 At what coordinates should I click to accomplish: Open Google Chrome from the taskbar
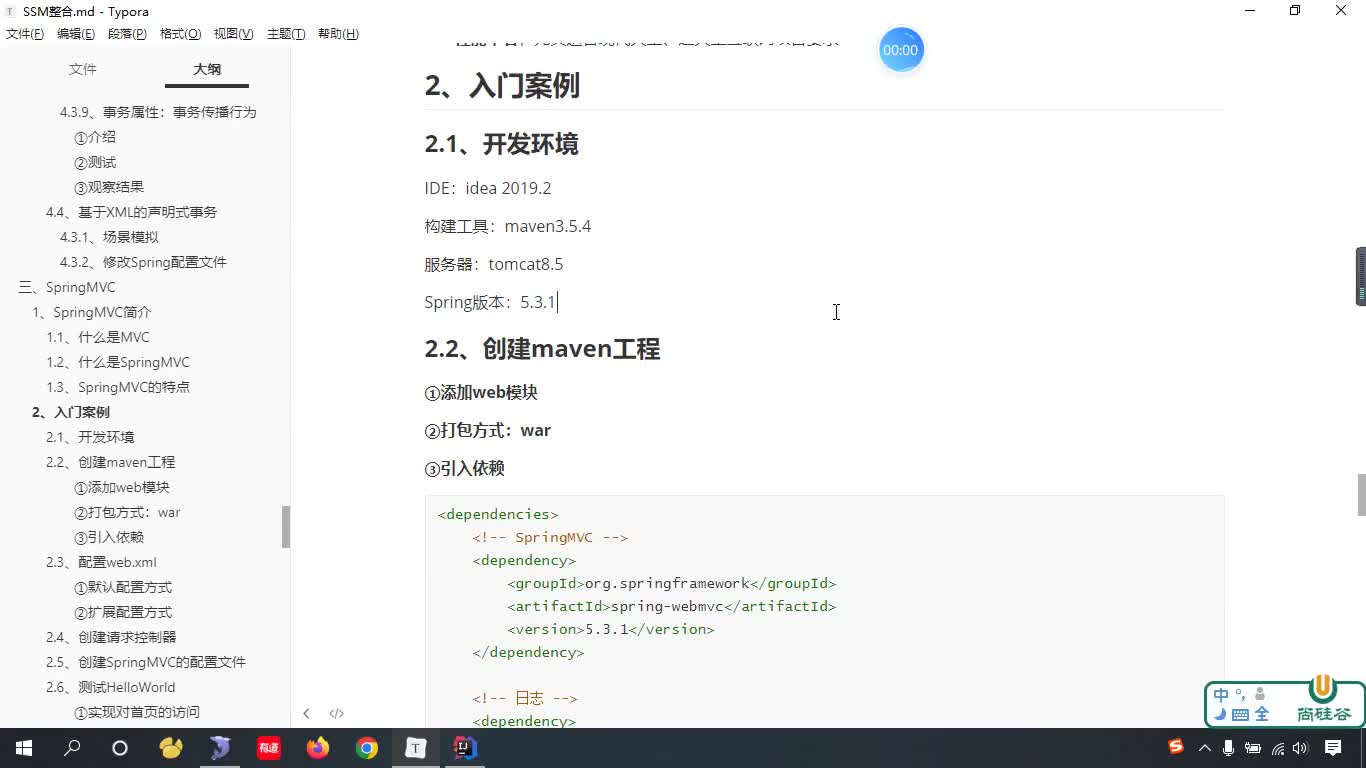[x=367, y=748]
